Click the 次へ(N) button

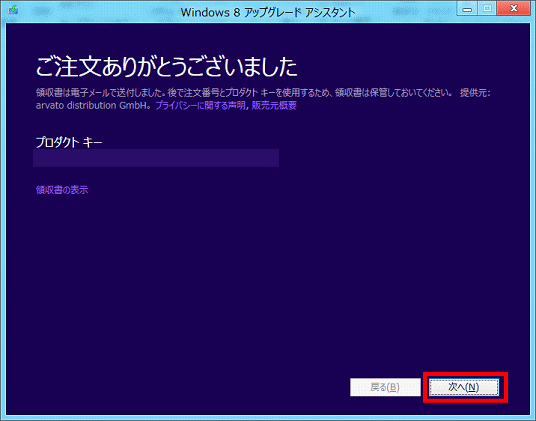(x=464, y=387)
